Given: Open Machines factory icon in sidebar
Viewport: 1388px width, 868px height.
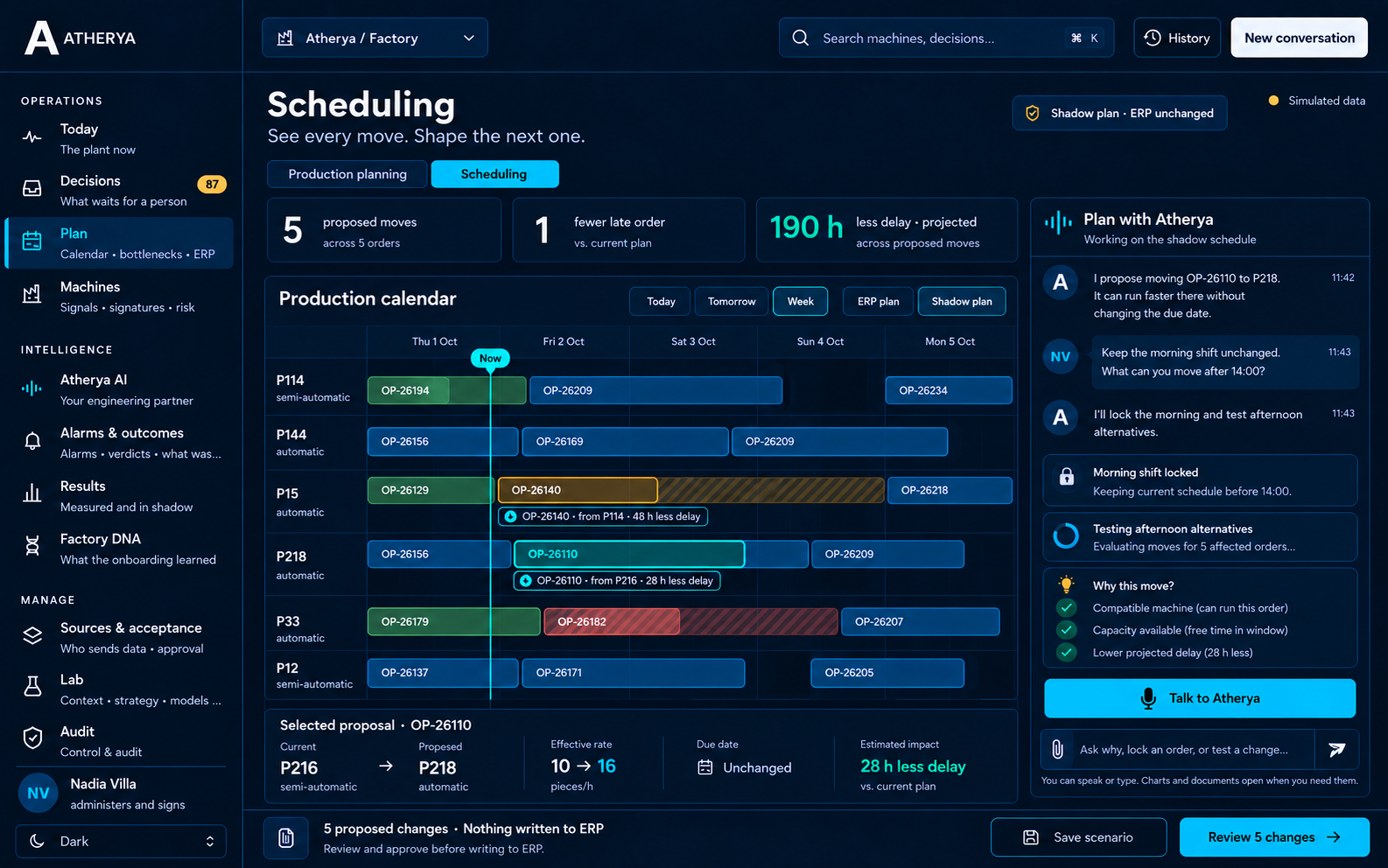Looking at the screenshot, I should pos(32,295).
